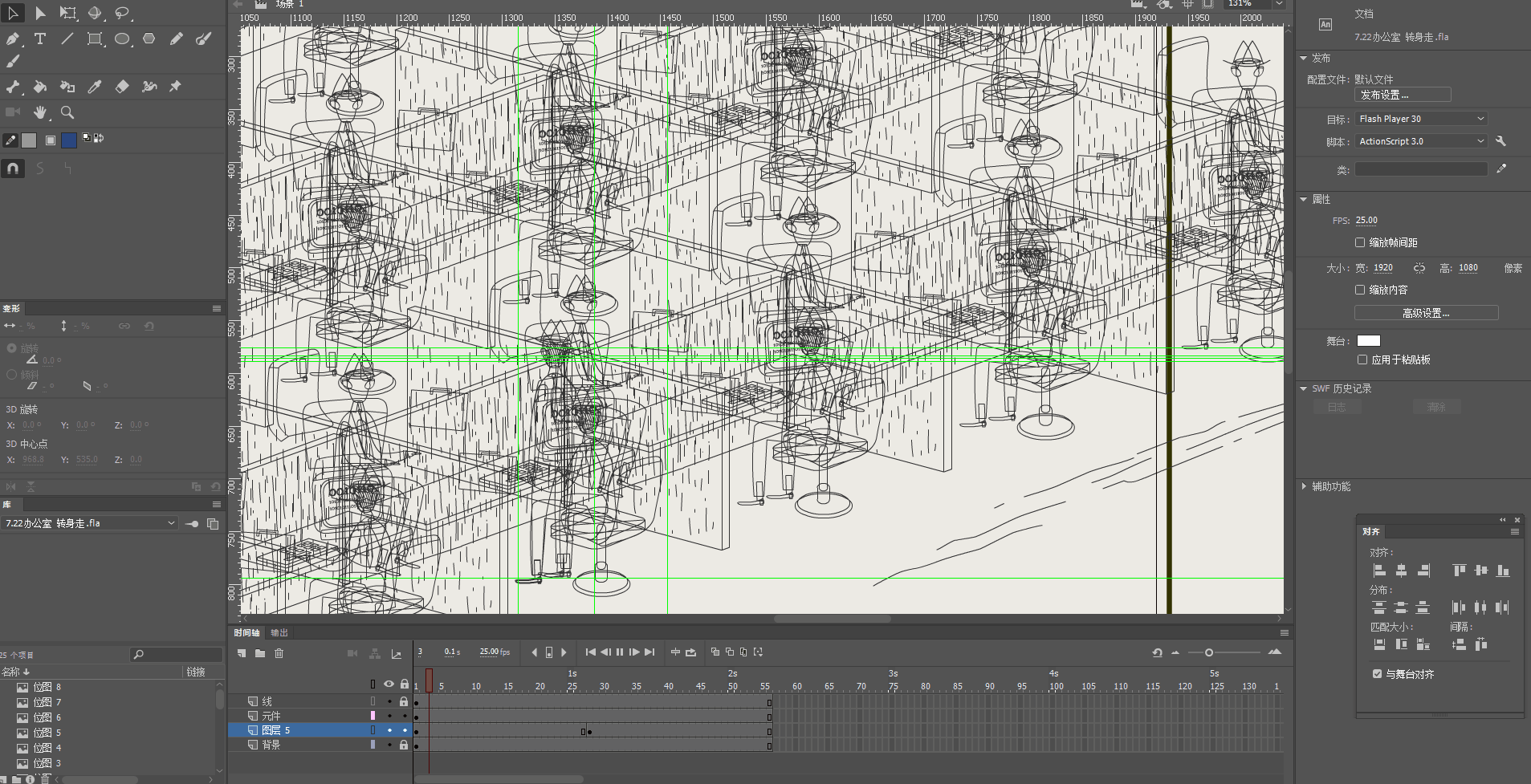Go to the first frame
The image size is (1531, 784).
(591, 652)
